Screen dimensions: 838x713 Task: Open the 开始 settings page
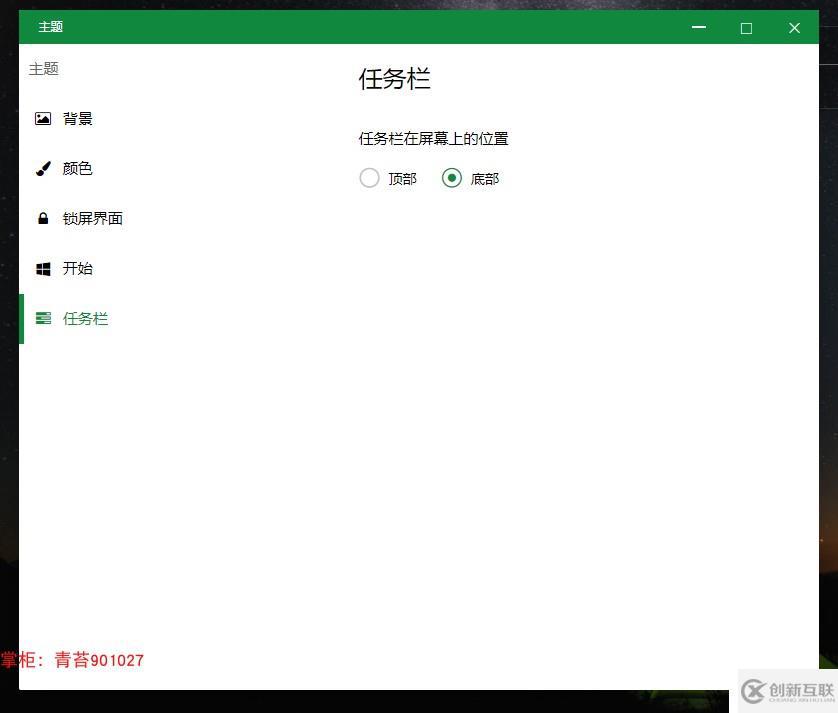(x=77, y=268)
